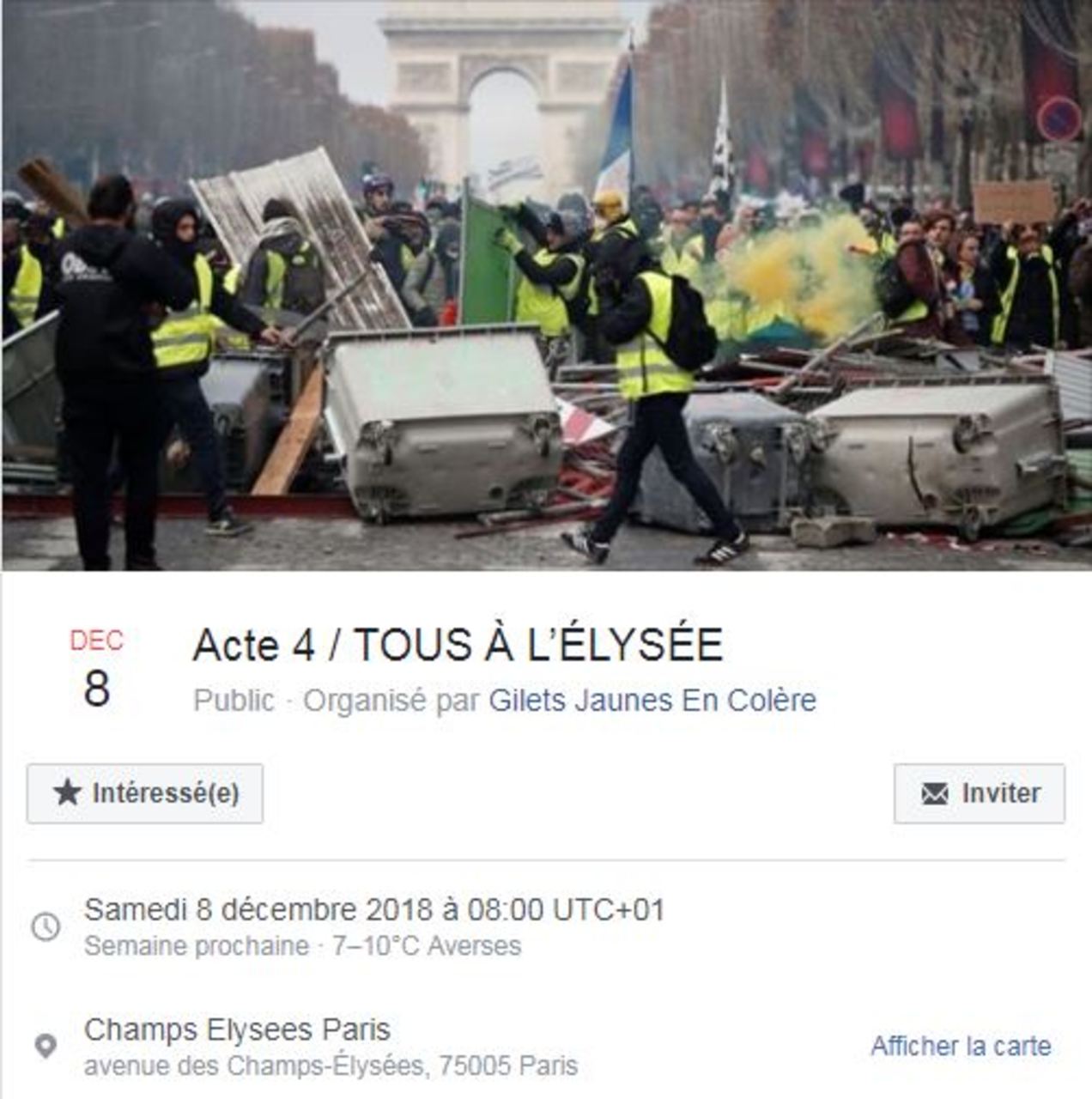Click the location pin icon

click(x=45, y=1046)
